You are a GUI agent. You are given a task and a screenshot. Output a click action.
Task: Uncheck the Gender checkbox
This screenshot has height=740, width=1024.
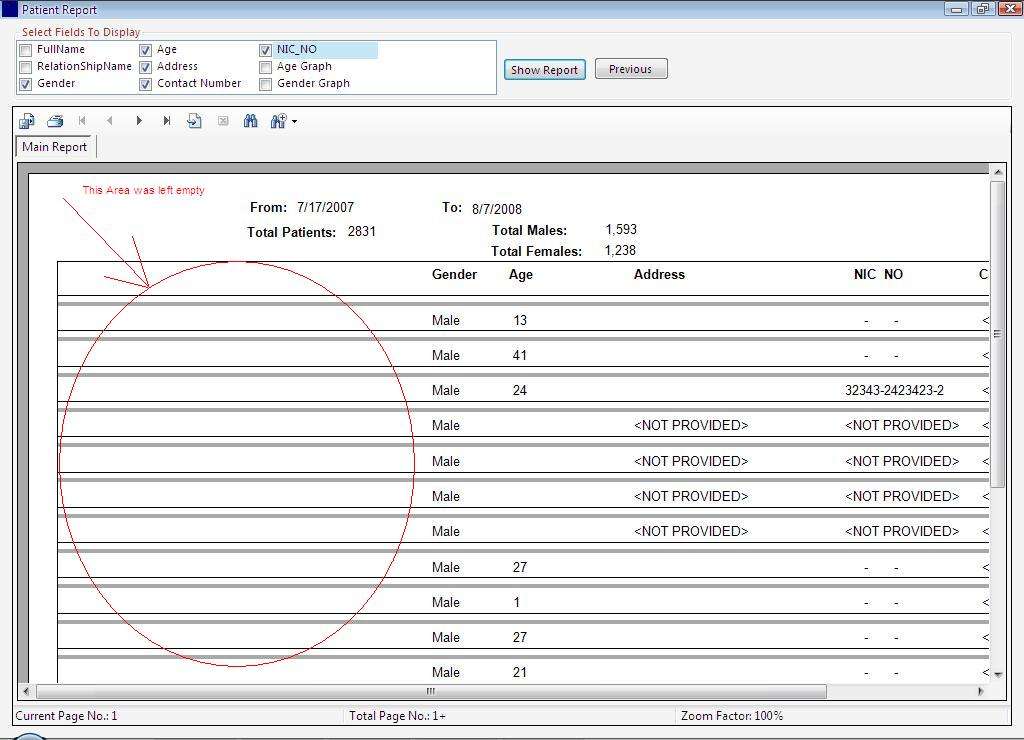click(25, 84)
